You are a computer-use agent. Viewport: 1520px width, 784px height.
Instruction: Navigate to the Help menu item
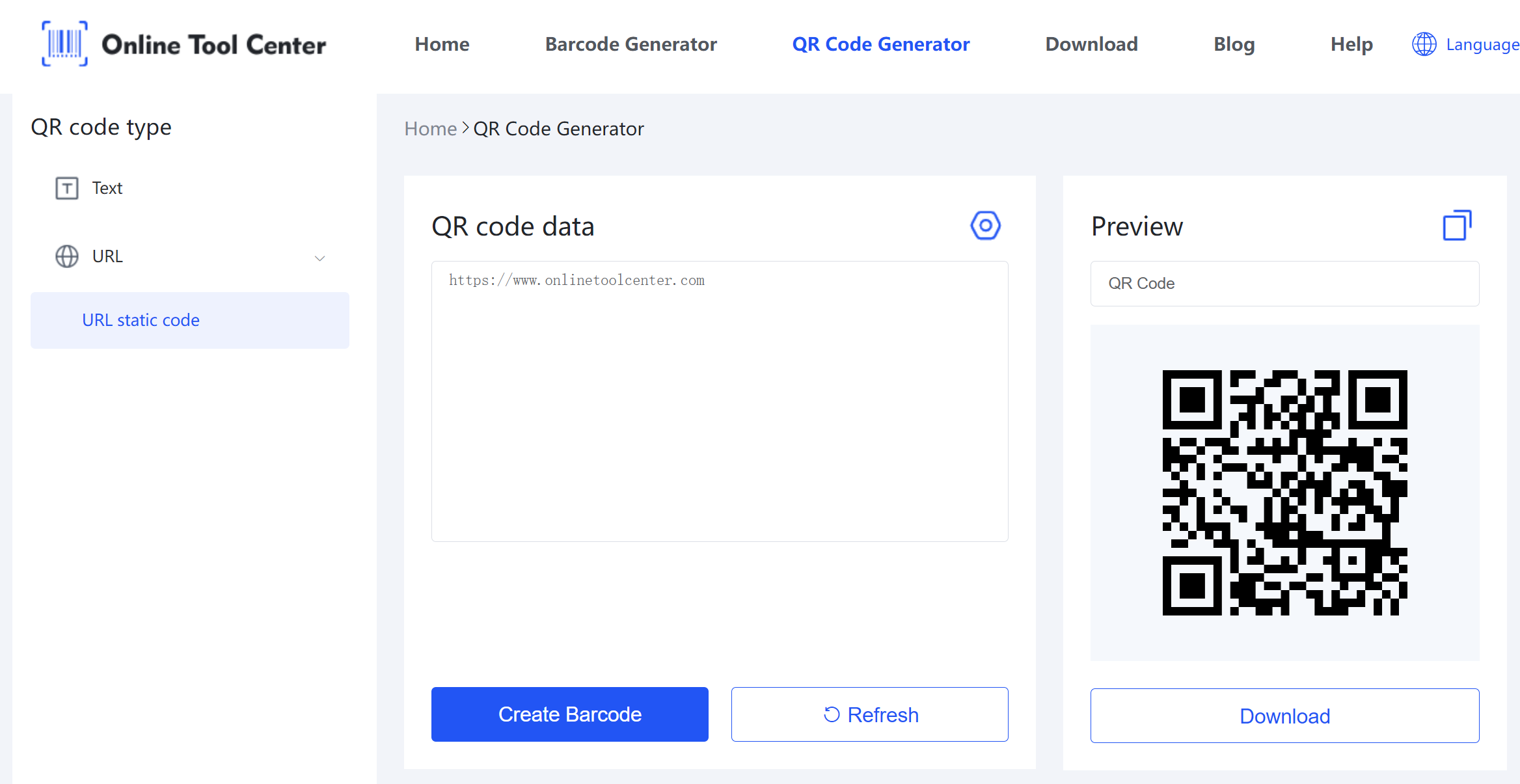[x=1351, y=43]
